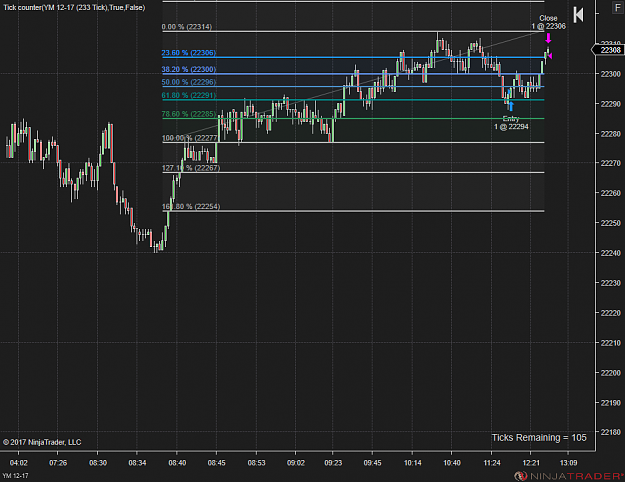The width and height of the screenshot is (625, 482).
Task: Click the 22290 price axis label
Action: coord(611,104)
